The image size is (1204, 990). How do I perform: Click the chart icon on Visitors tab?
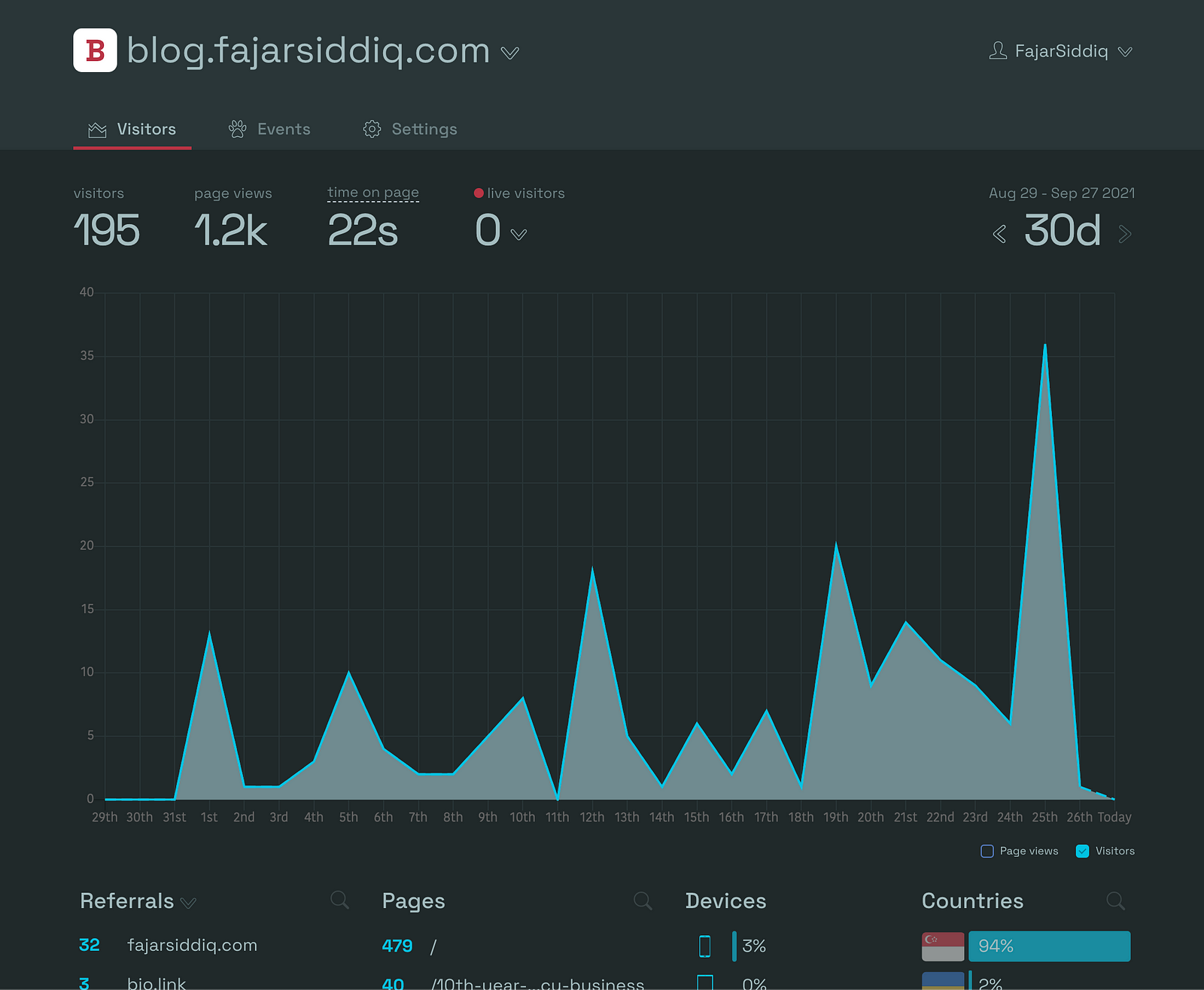98,130
